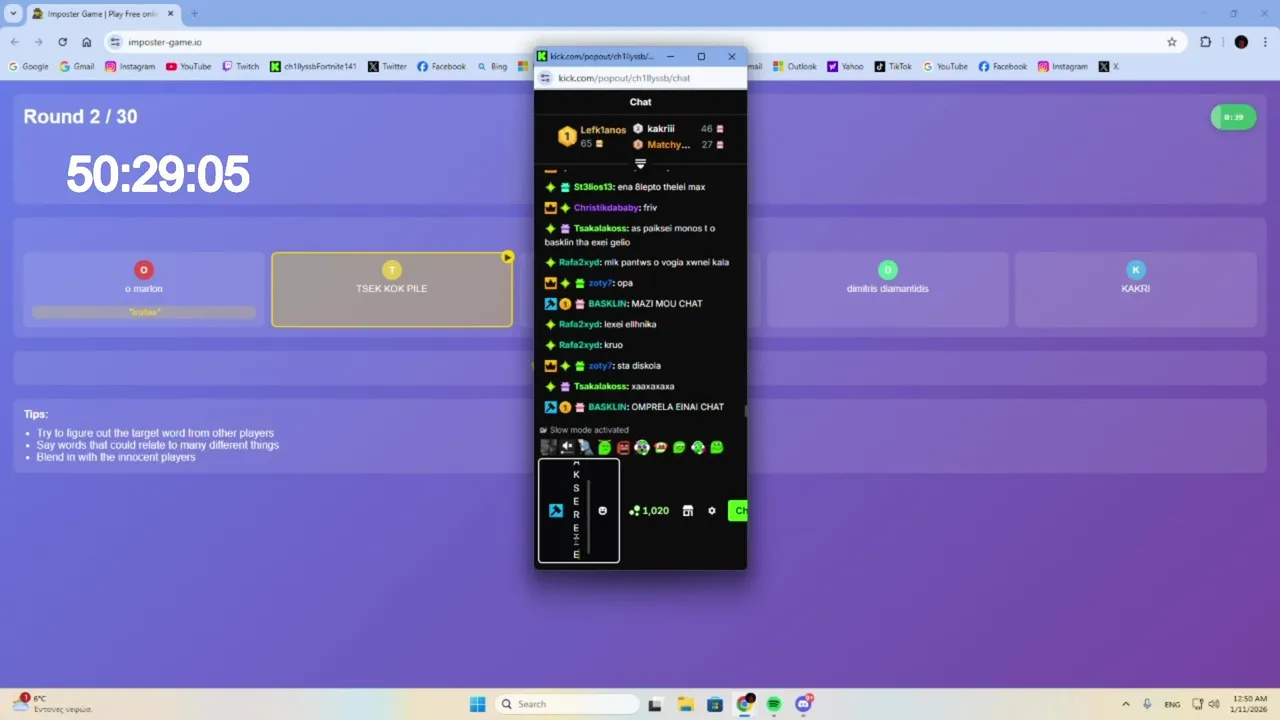Open the Bing bookmark
This screenshot has width=1280, height=720.
coord(491,66)
